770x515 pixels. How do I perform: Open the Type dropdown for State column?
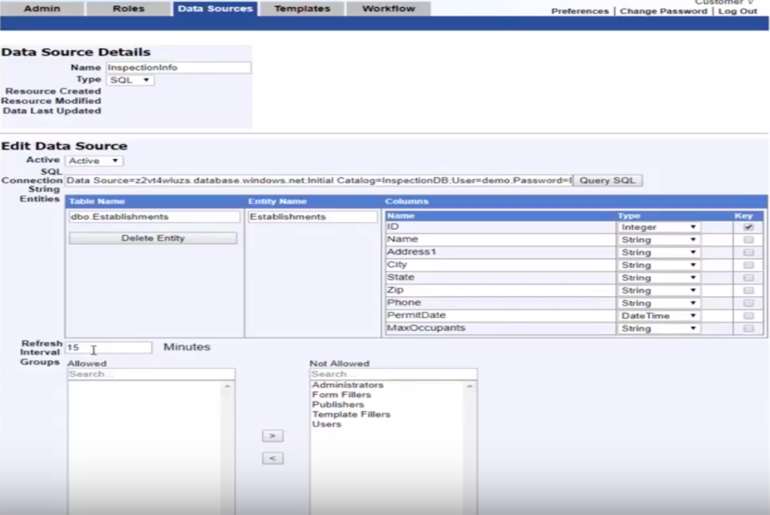658,278
